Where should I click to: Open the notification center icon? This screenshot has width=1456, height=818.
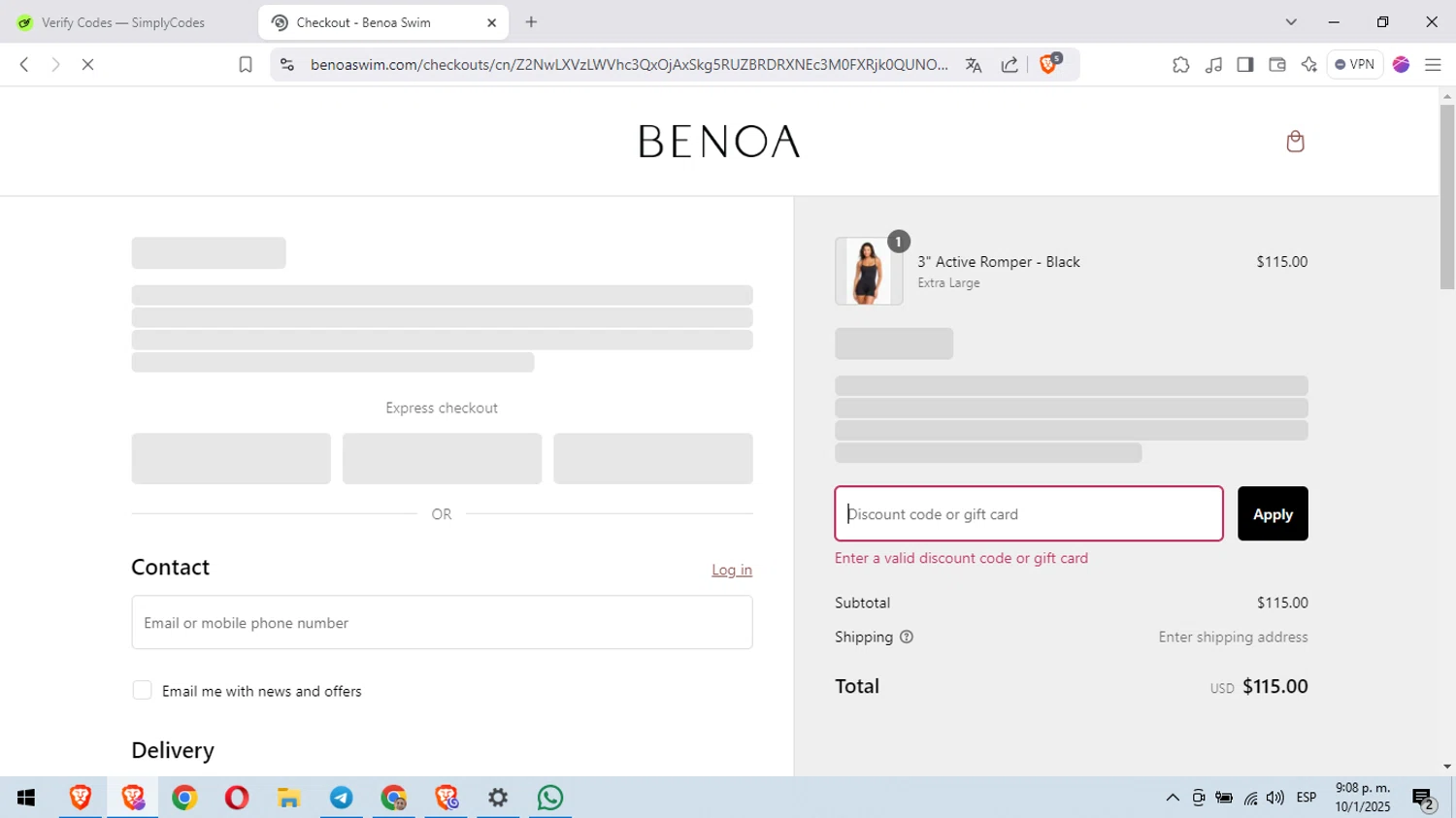(x=1424, y=800)
